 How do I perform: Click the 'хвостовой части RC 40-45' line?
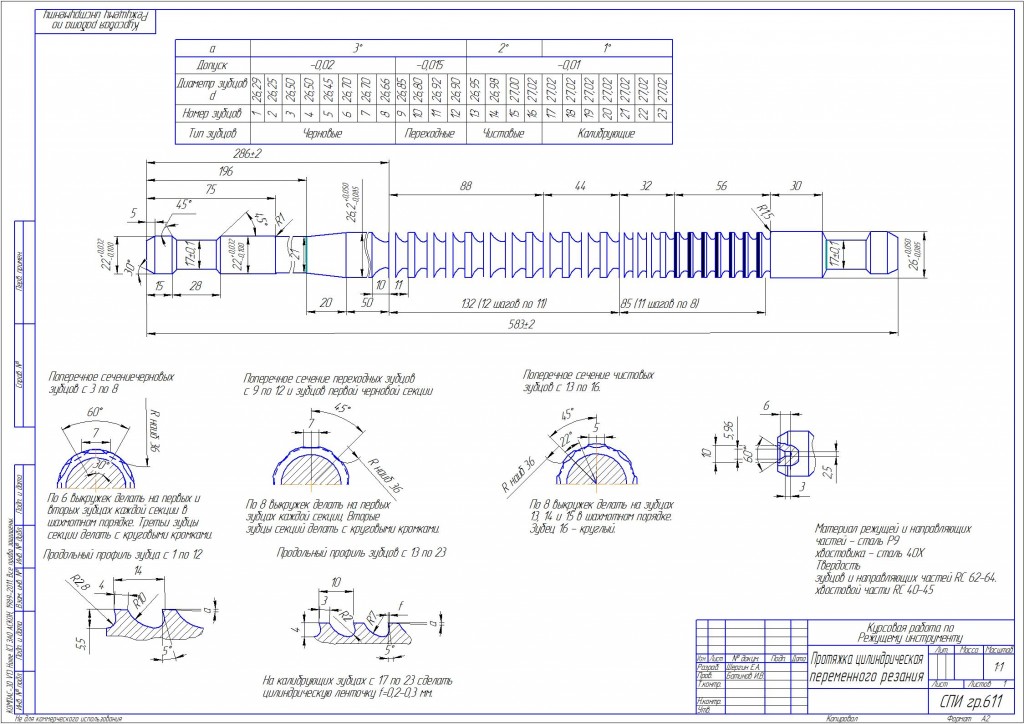click(874, 590)
